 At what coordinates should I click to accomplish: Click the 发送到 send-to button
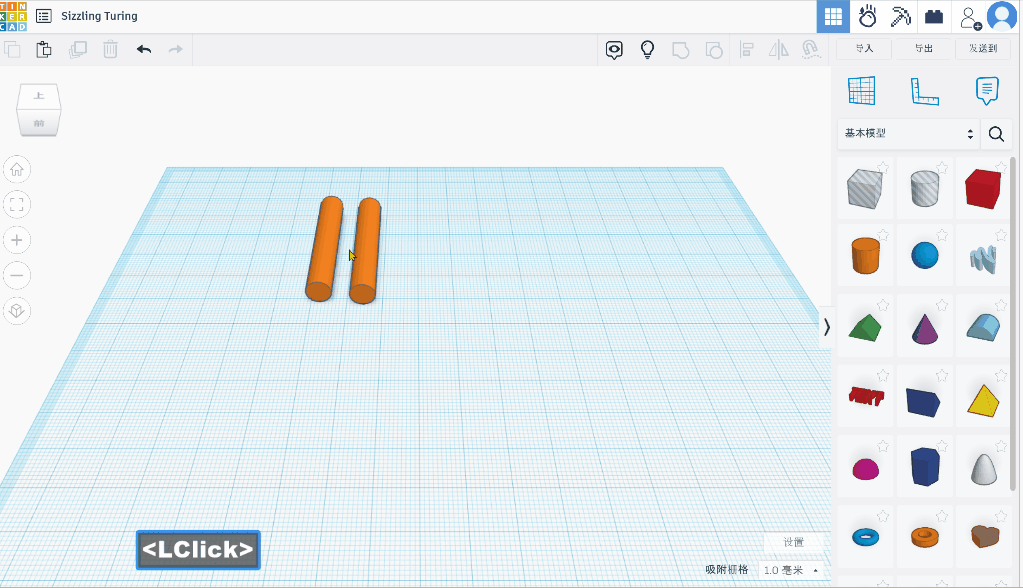click(x=983, y=48)
